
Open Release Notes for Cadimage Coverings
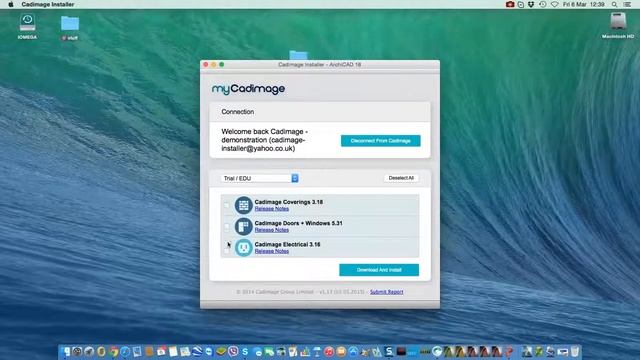click(x=271, y=209)
